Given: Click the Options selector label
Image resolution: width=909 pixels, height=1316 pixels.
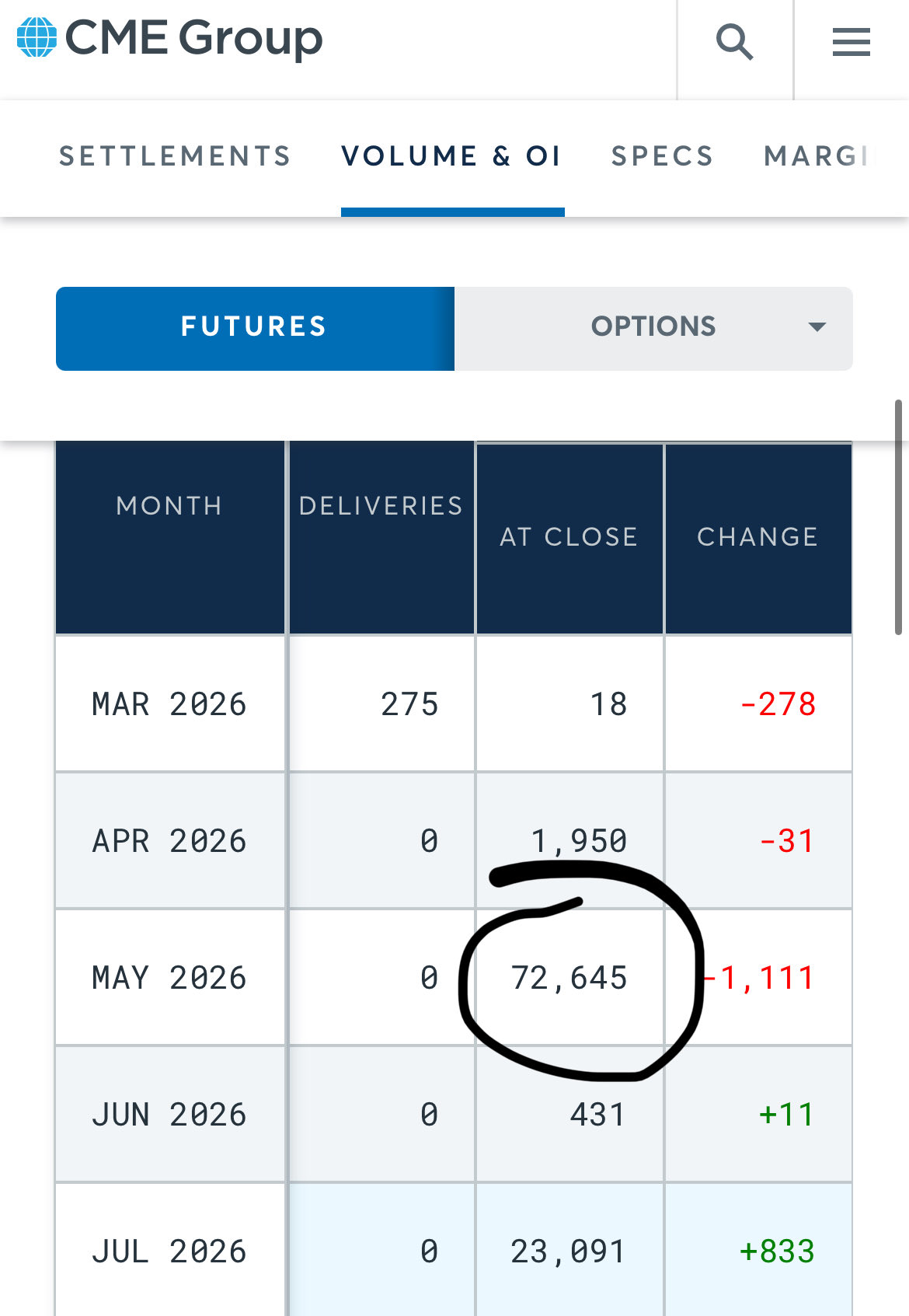Looking at the screenshot, I should pos(653,327).
